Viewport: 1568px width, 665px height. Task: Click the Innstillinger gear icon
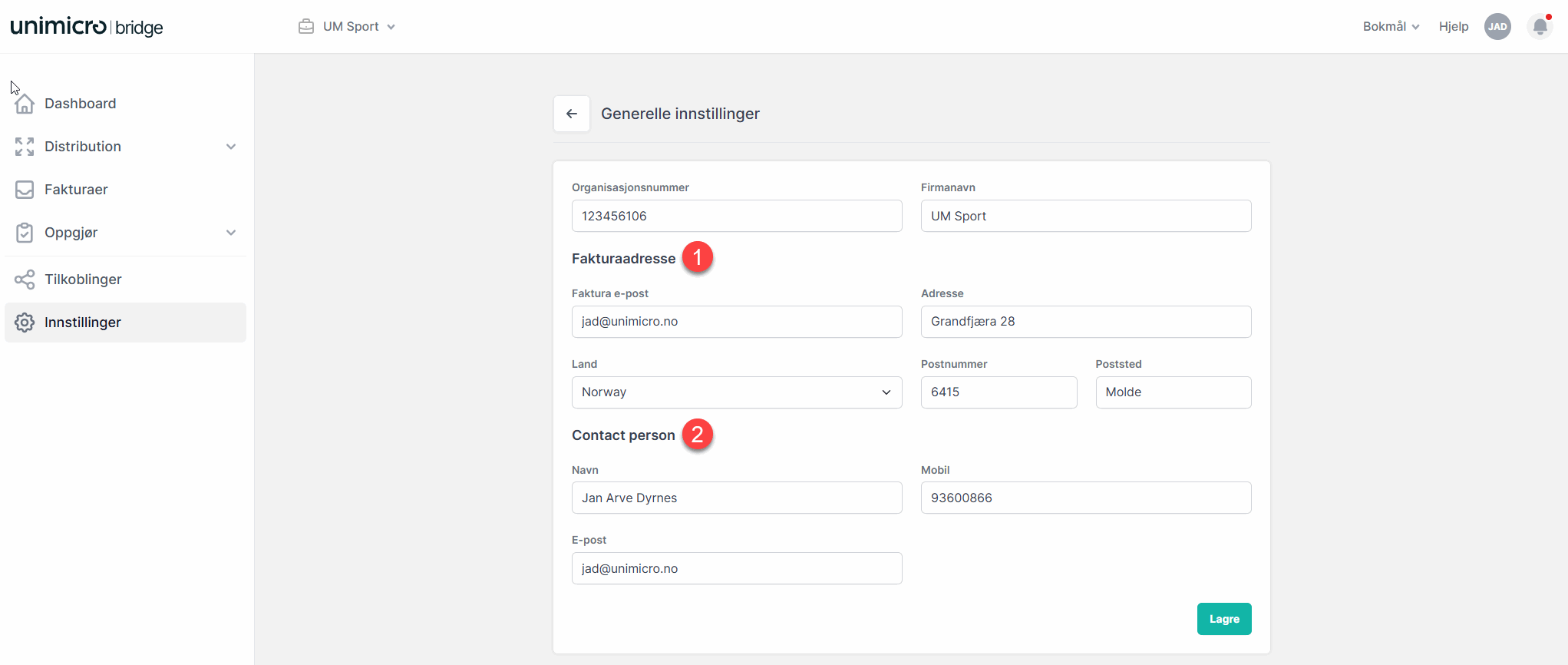25,323
